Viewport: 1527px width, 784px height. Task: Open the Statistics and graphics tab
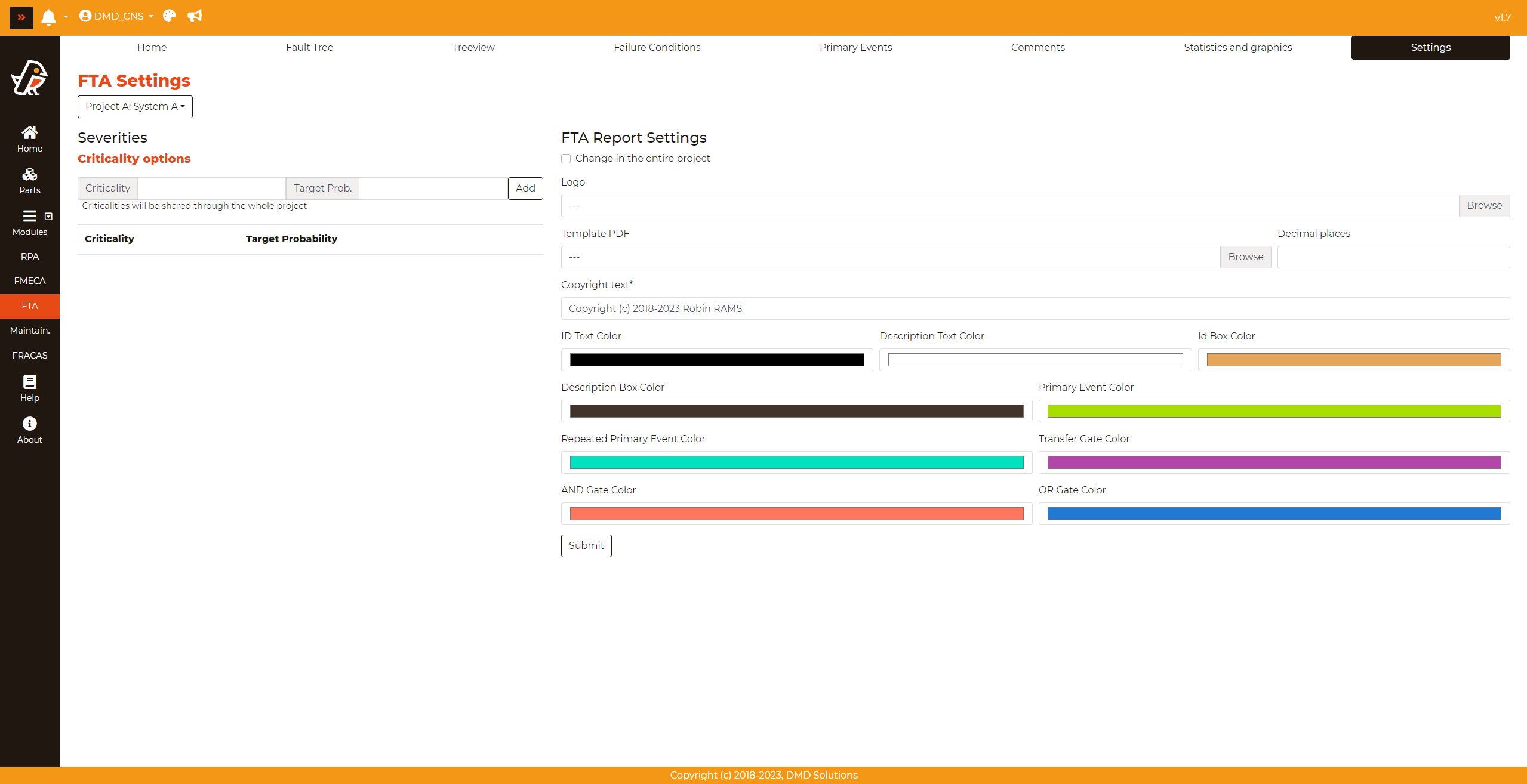coord(1237,47)
